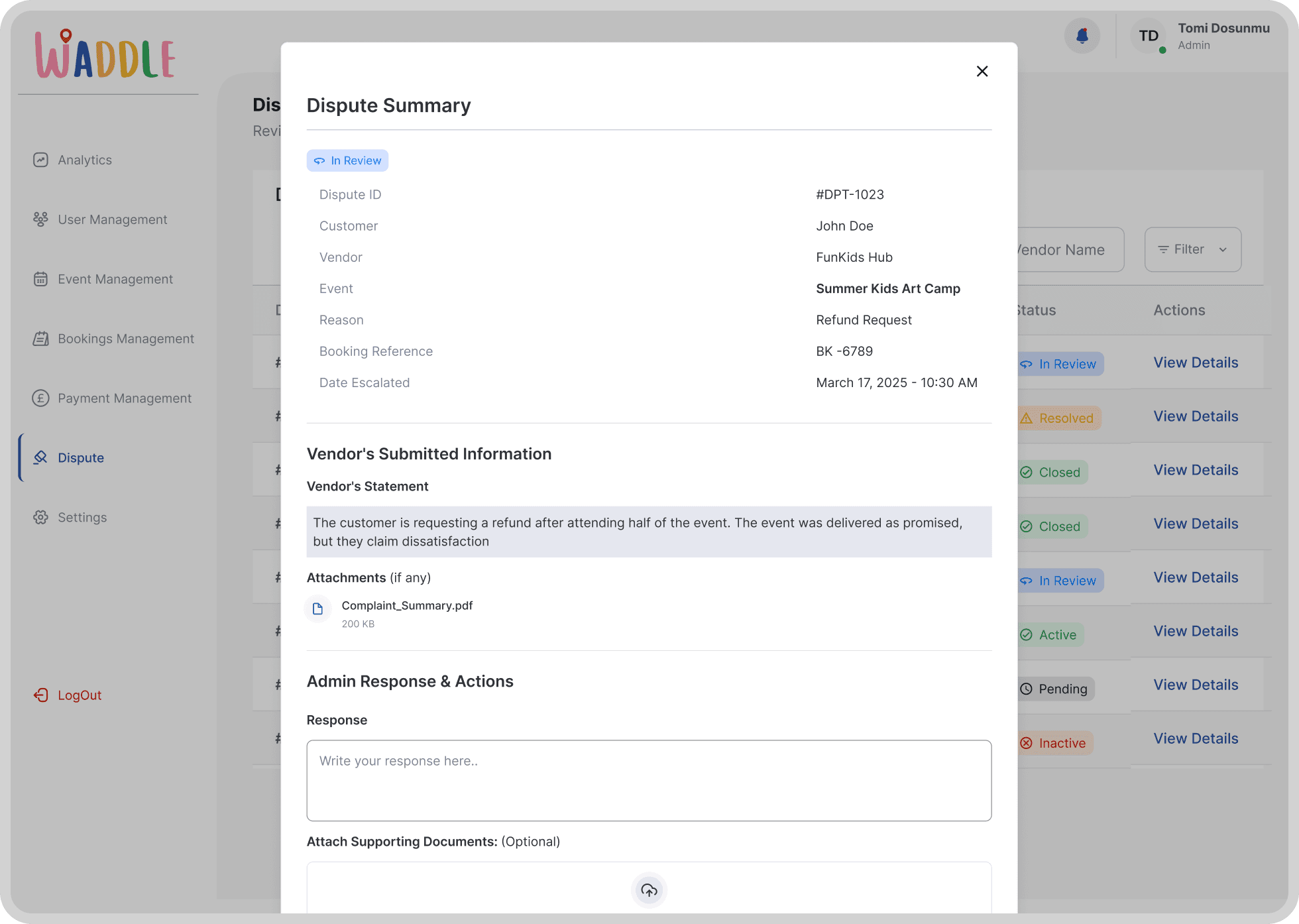Open Complaint_Summary.pdf attachment name
The height and width of the screenshot is (924, 1299).
point(407,605)
